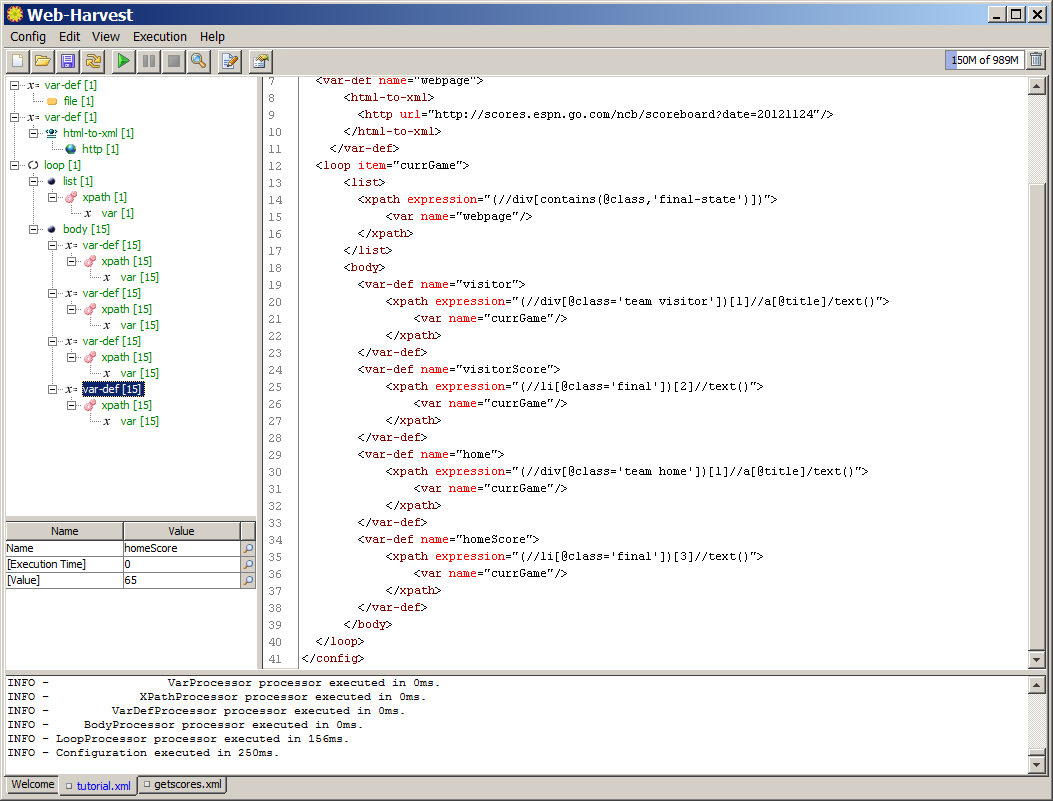
Task: Click the 150M of 989M memory bar
Action: pos(984,60)
